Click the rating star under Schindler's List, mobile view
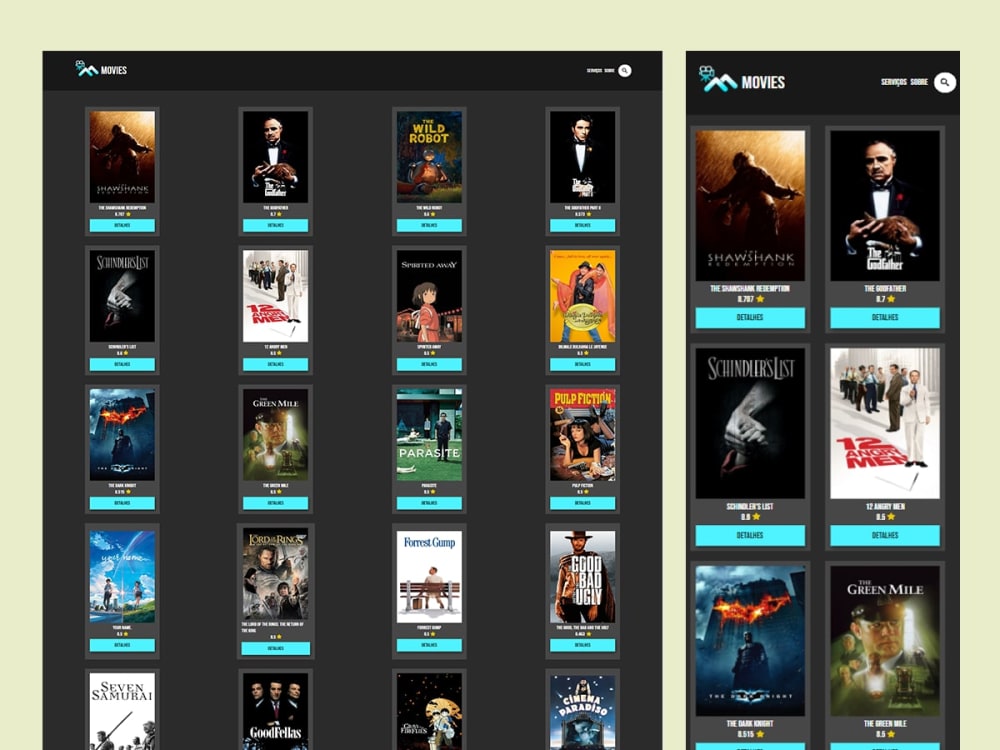 (x=756, y=517)
